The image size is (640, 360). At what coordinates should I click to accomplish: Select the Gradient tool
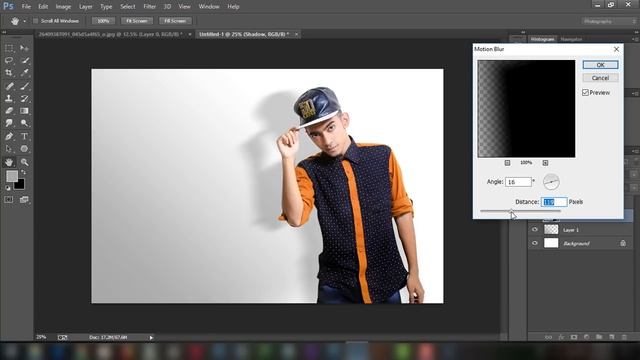(x=24, y=111)
